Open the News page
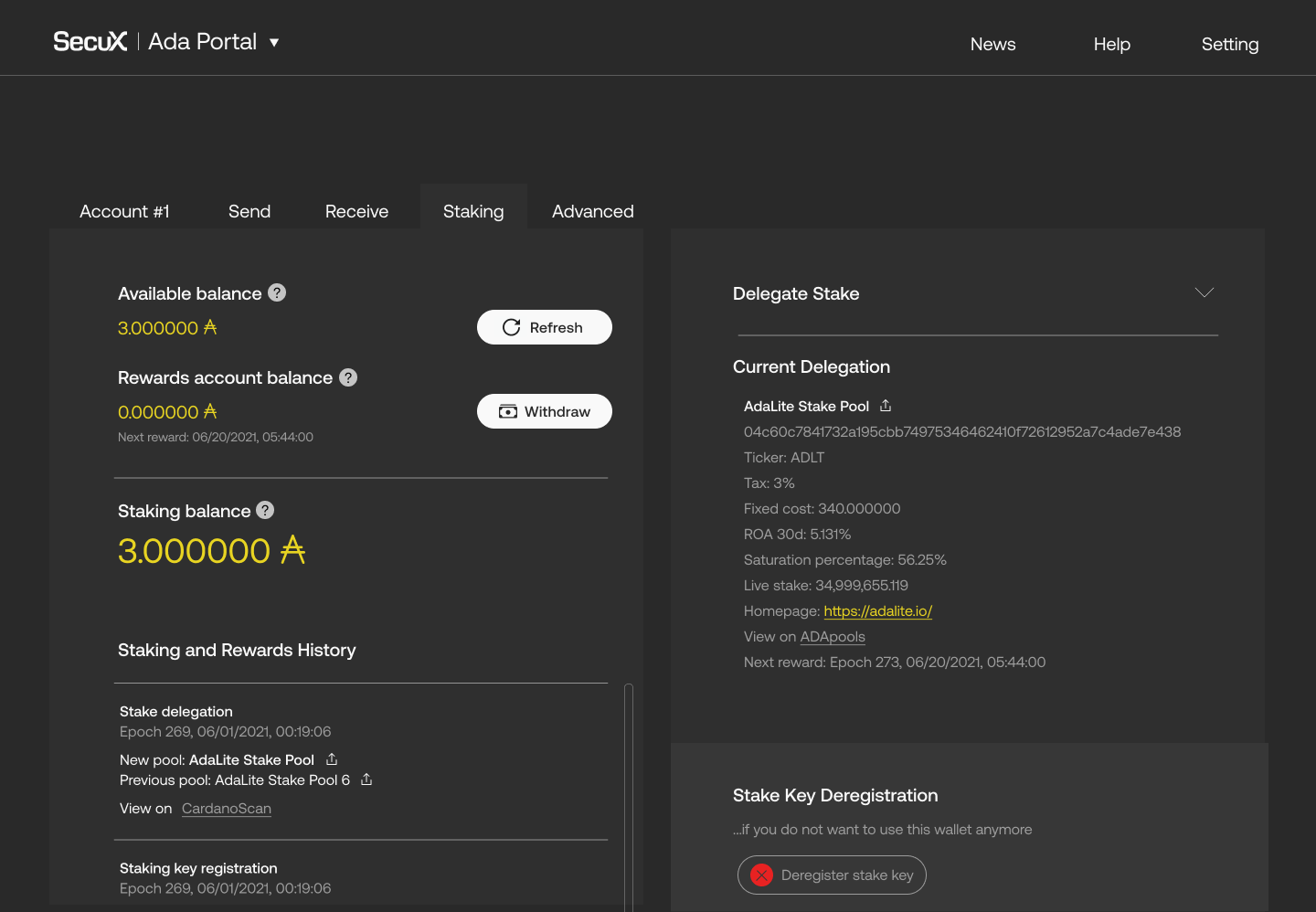The height and width of the screenshot is (912, 1316). tap(992, 44)
